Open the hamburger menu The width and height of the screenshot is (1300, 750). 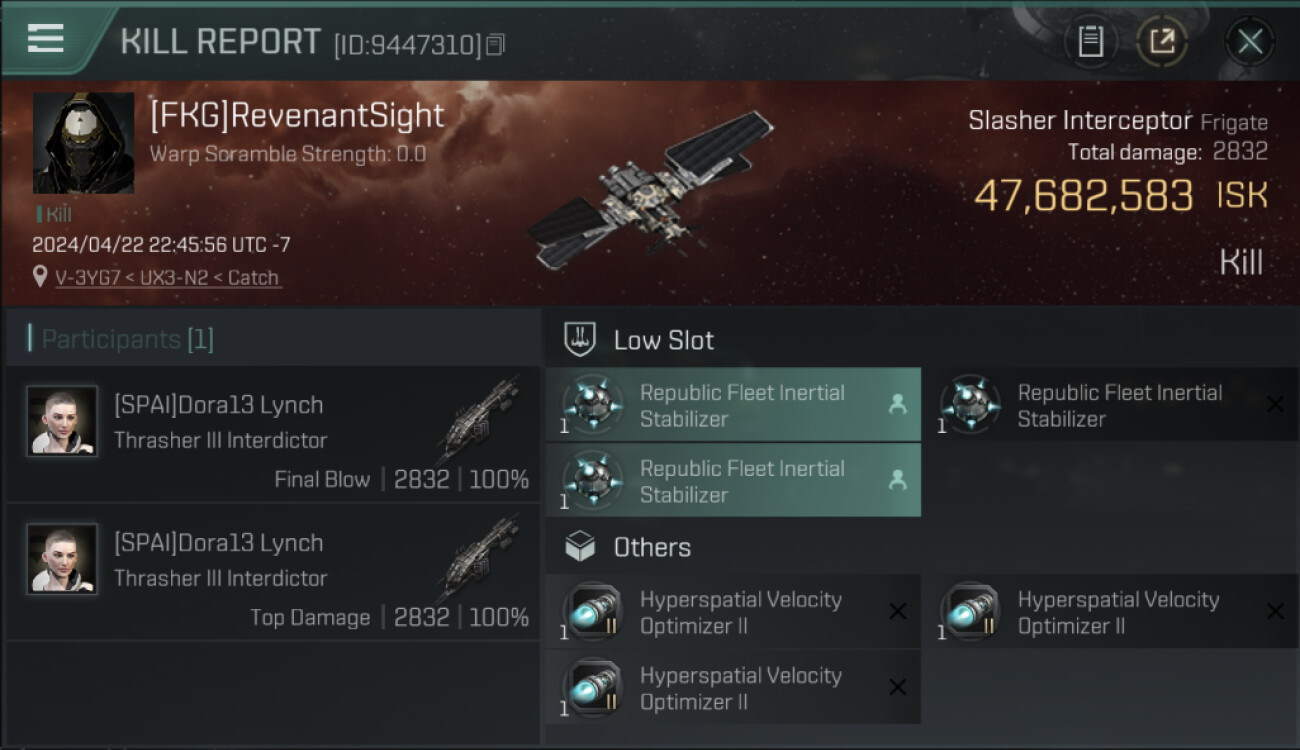coord(45,39)
